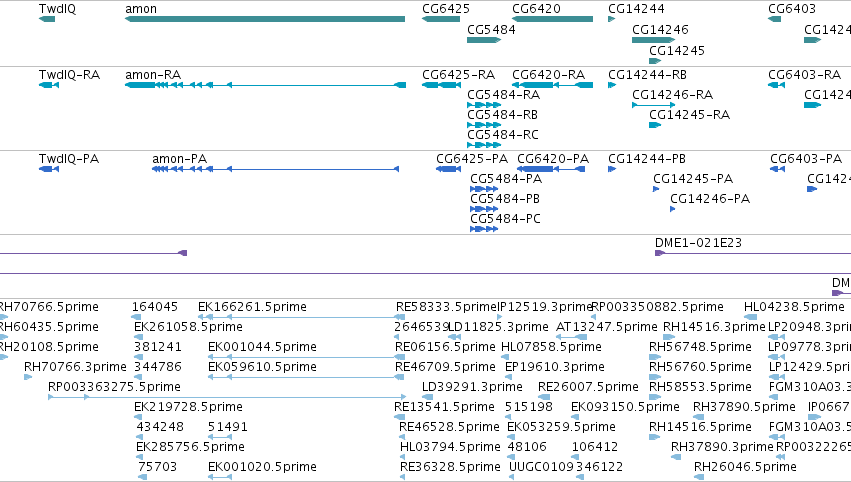This screenshot has height=482, width=851.
Task: Click the CG14244-PB protein label
Action: 647,158
